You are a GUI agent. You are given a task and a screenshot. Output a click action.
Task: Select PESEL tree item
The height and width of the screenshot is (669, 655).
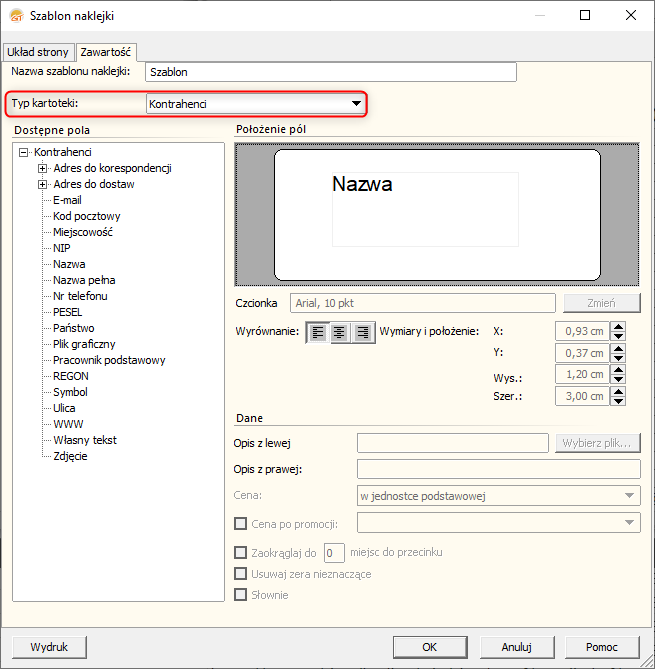coord(67,312)
